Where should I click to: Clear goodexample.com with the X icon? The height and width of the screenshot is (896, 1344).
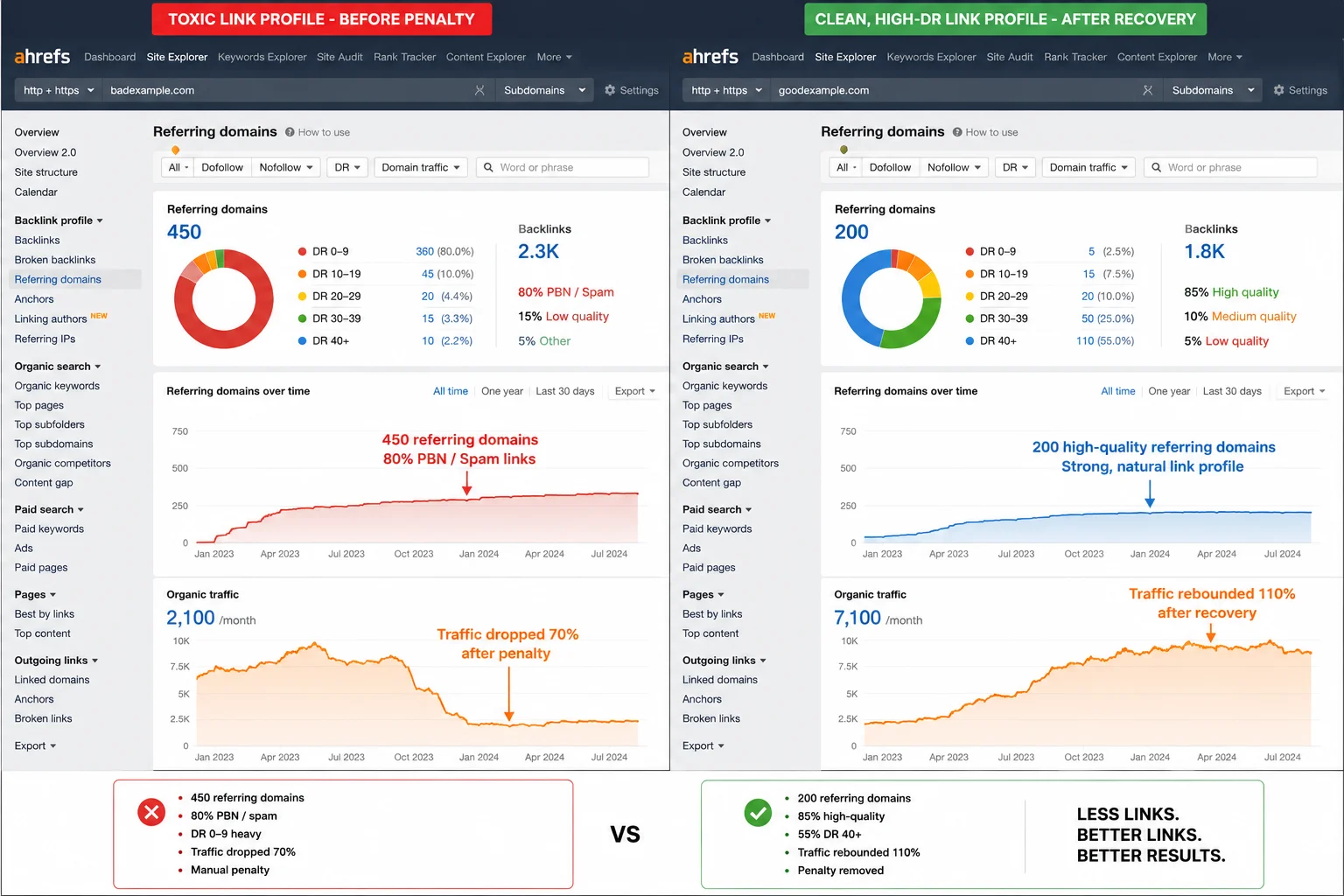pos(1147,90)
